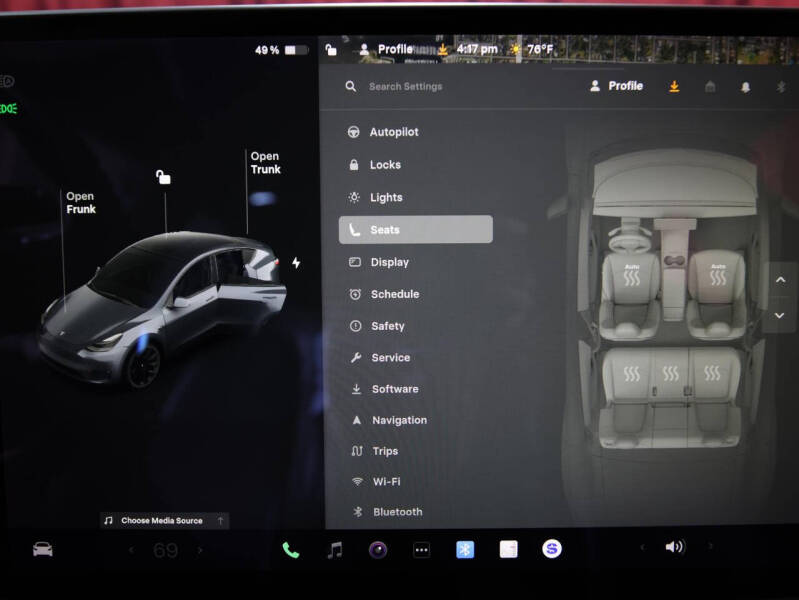The width and height of the screenshot is (799, 600).
Task: Lower volume with left arrow
Action: 642,547
